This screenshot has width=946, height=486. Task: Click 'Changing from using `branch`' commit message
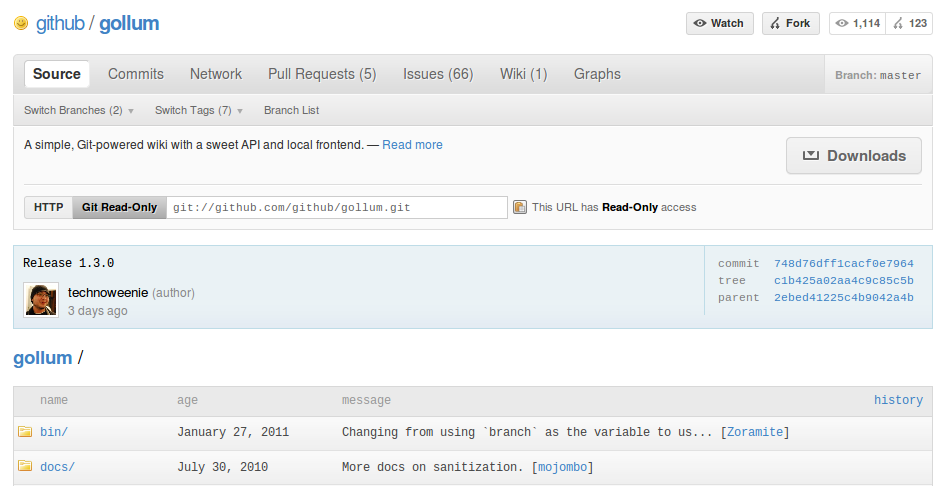[527, 432]
